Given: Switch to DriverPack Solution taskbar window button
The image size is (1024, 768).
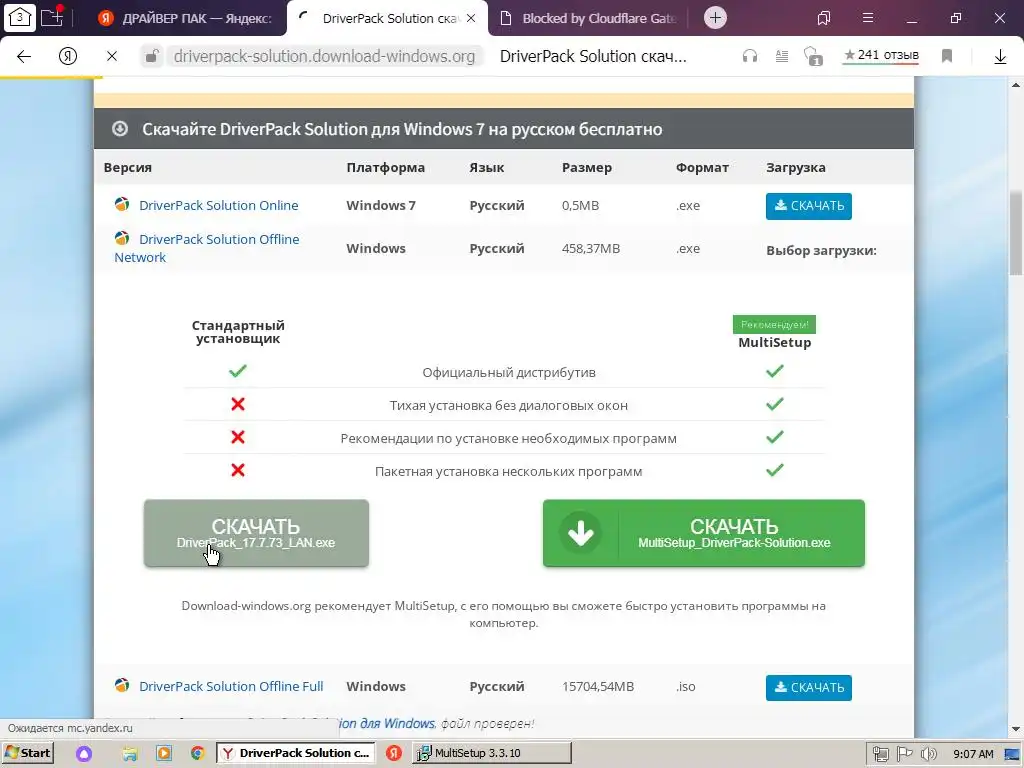Looking at the screenshot, I should pos(296,753).
